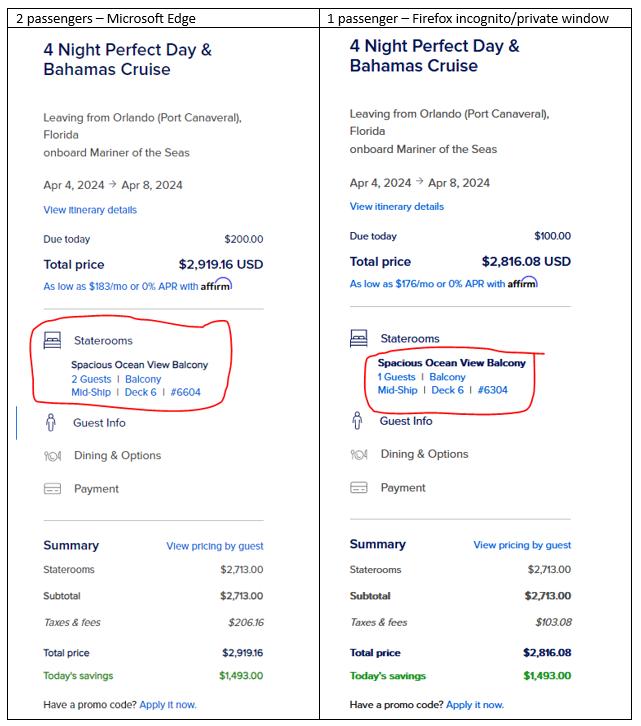Select the 1 Guests link under stateroom
The height and width of the screenshot is (726, 641).
[396, 377]
